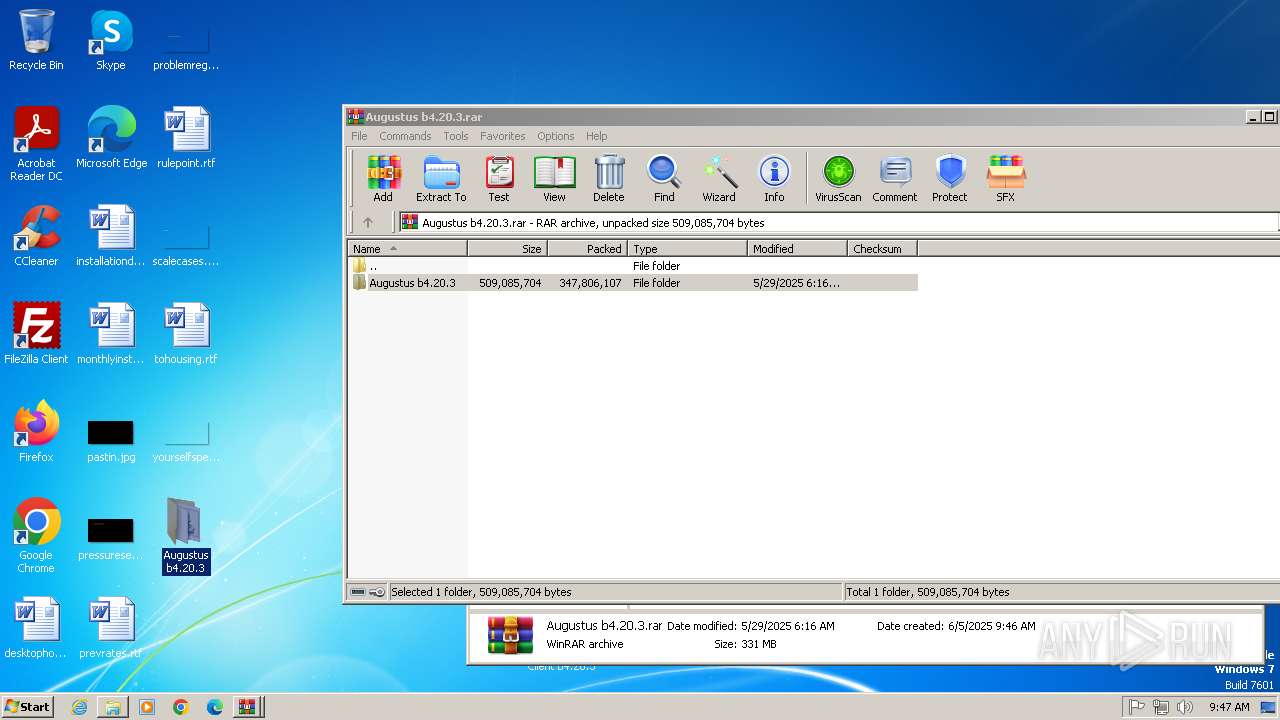Select the rulepoint.rtf desktop file
The height and width of the screenshot is (720, 1280).
(186, 138)
